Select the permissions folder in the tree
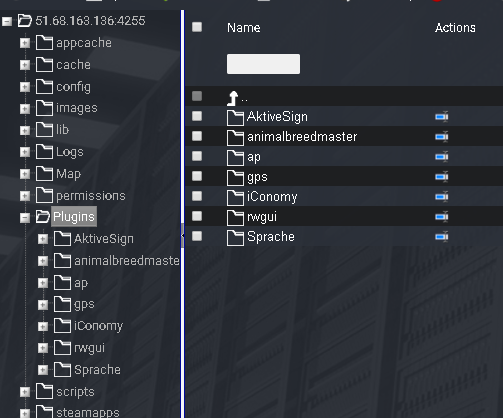The image size is (503, 418). pyautogui.click(x=91, y=196)
